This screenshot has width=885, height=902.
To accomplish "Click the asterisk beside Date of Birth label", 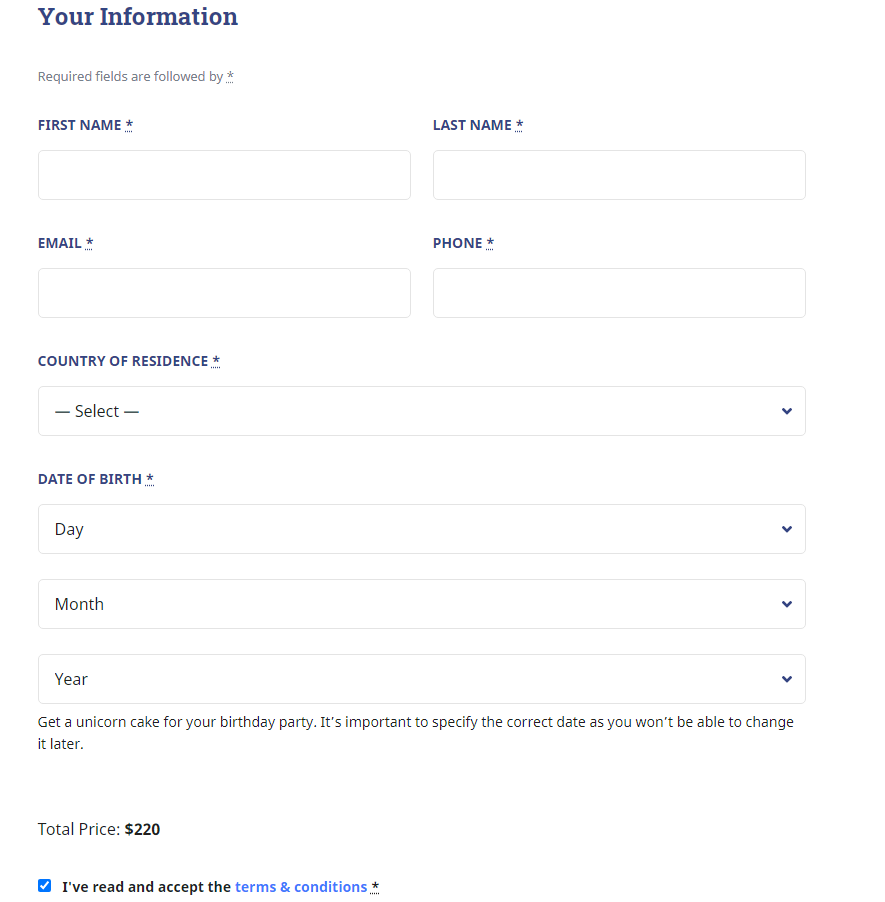I will (150, 478).
